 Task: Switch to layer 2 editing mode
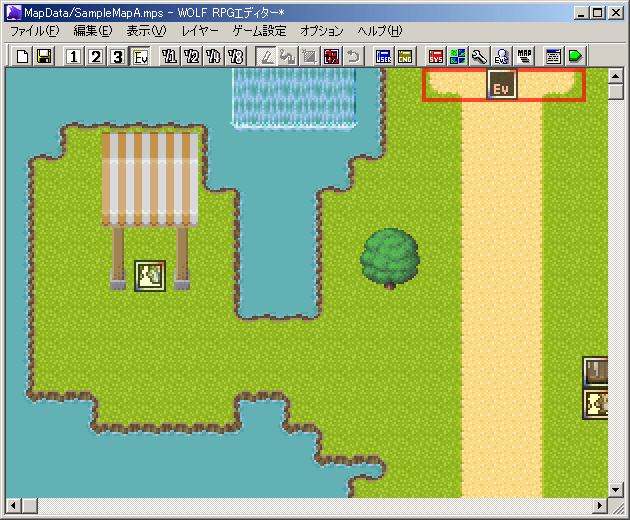pyautogui.click(x=96, y=56)
